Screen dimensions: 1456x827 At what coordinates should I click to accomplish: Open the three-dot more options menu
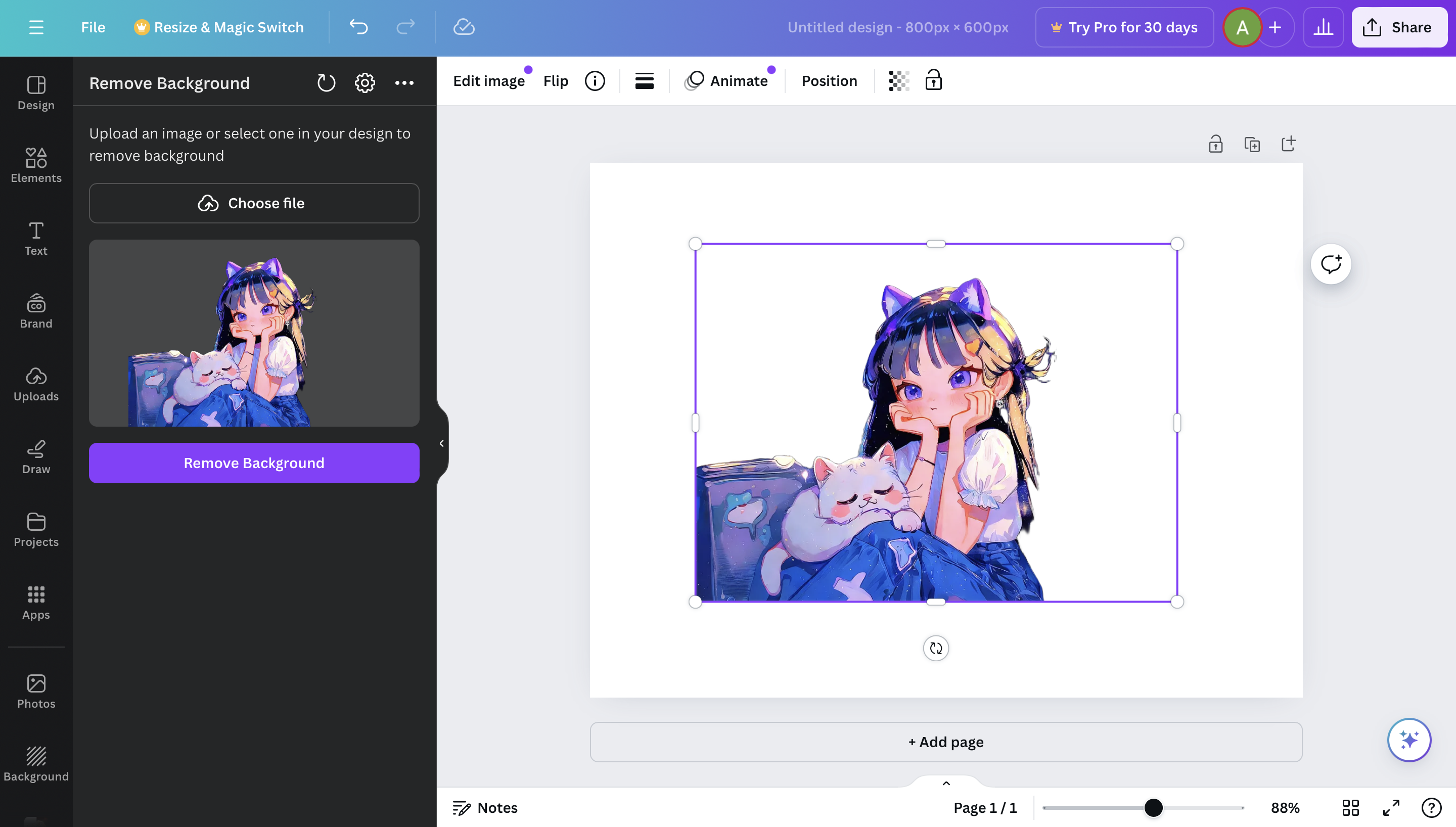404,83
